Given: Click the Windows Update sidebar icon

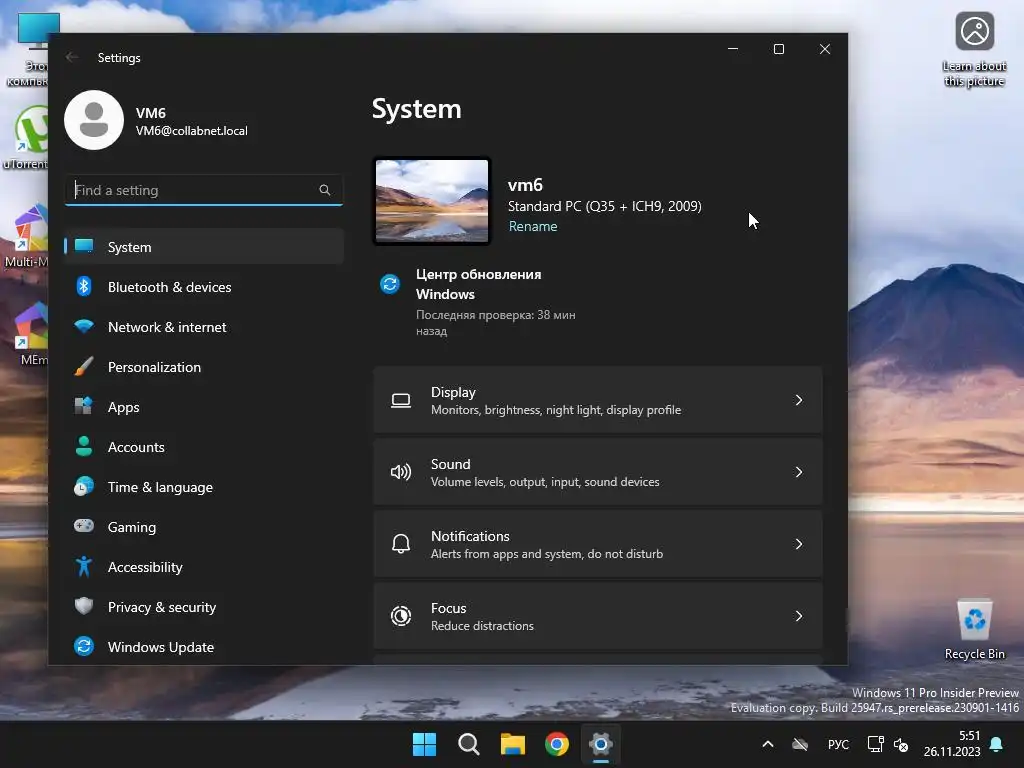Looking at the screenshot, I should click(84, 646).
